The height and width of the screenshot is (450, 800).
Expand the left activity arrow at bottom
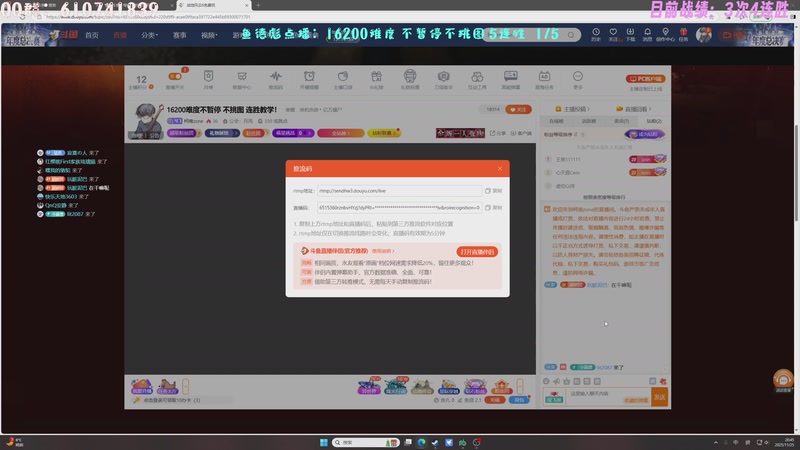(x=186, y=386)
